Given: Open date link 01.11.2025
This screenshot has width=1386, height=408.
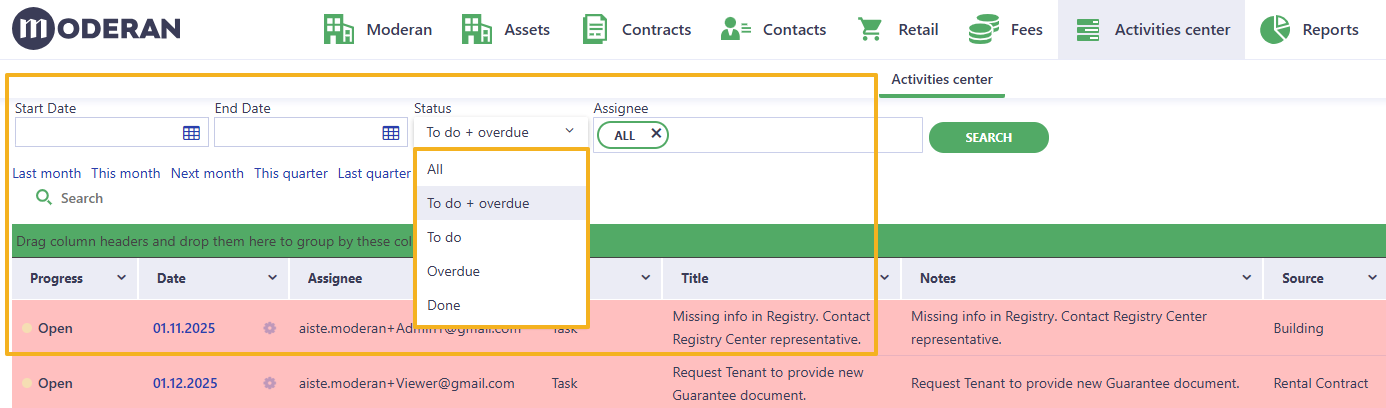Looking at the screenshot, I should click(184, 328).
